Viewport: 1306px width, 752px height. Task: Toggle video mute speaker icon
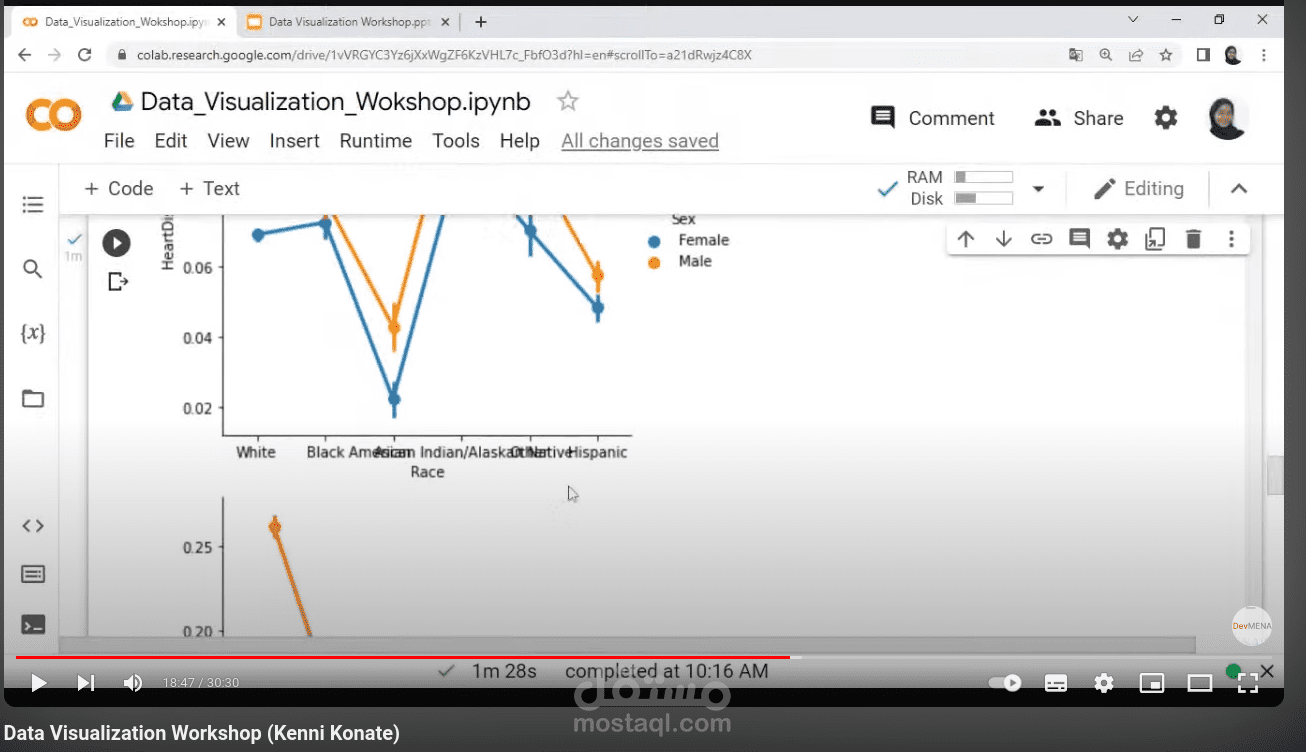coord(132,683)
